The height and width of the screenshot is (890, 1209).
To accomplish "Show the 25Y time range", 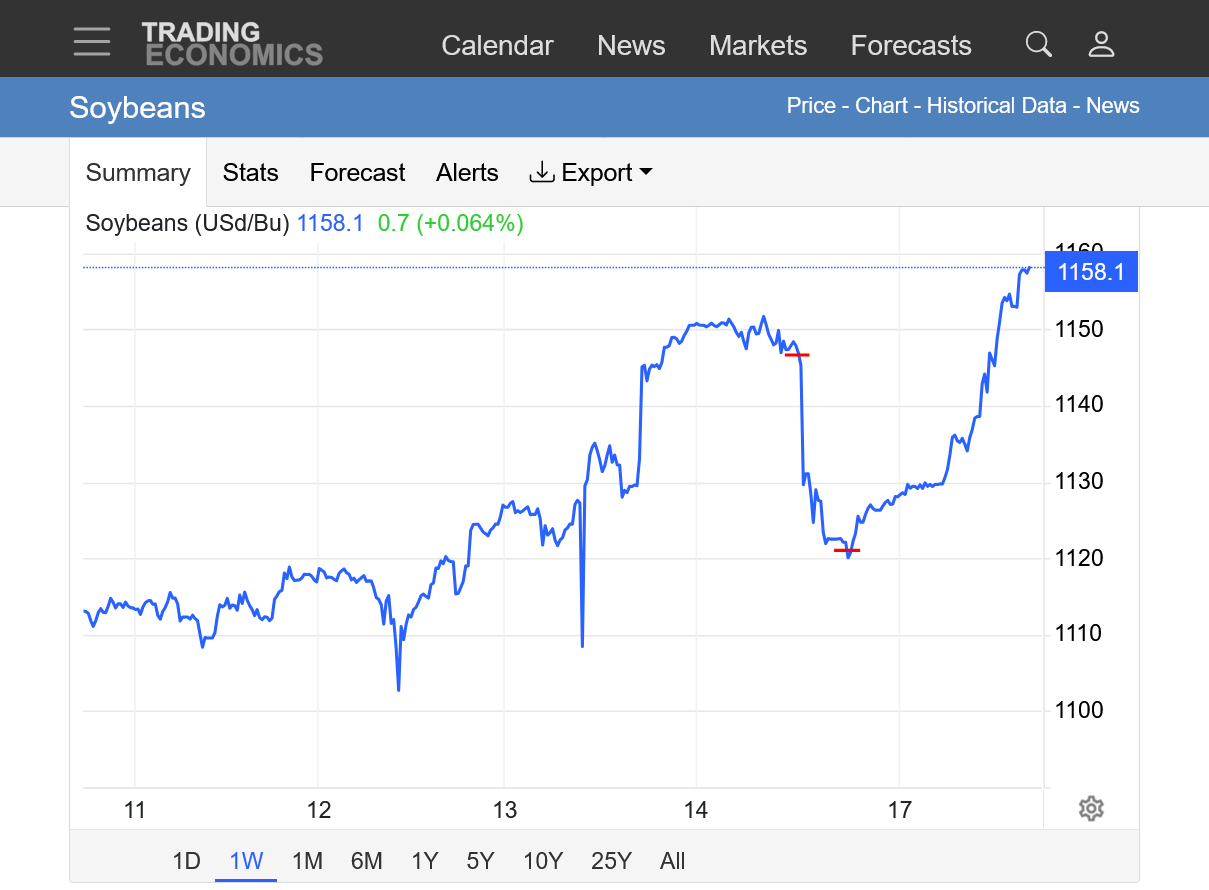I will point(611,861).
